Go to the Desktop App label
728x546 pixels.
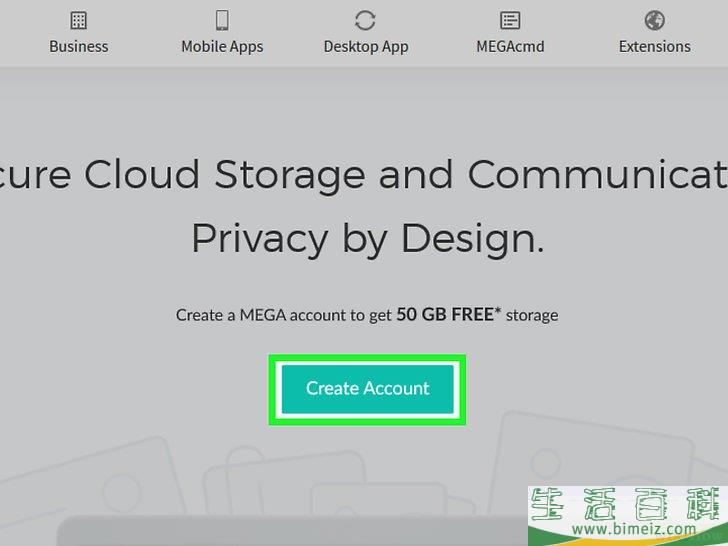coord(366,47)
